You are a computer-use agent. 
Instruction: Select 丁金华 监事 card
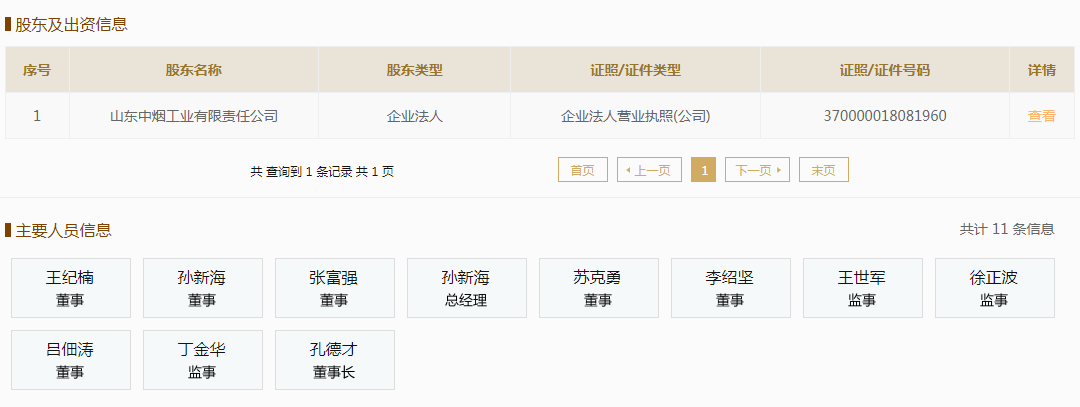point(202,360)
